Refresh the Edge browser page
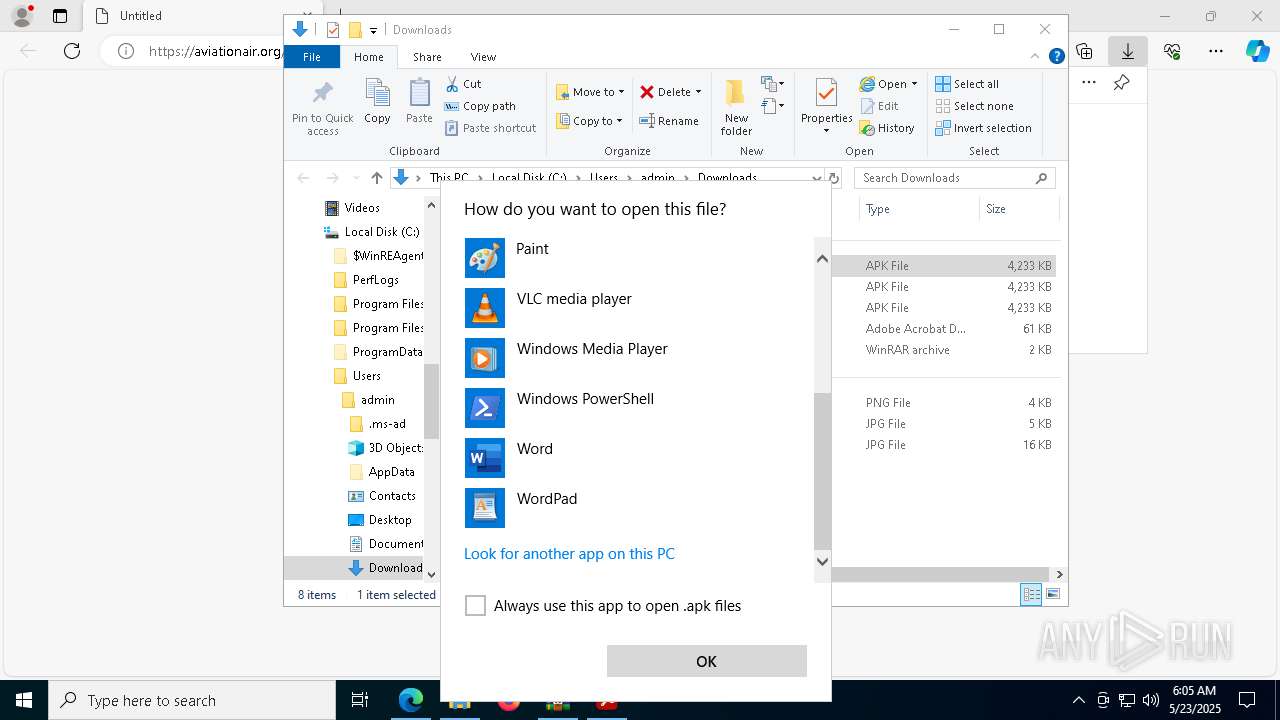 click(72, 51)
